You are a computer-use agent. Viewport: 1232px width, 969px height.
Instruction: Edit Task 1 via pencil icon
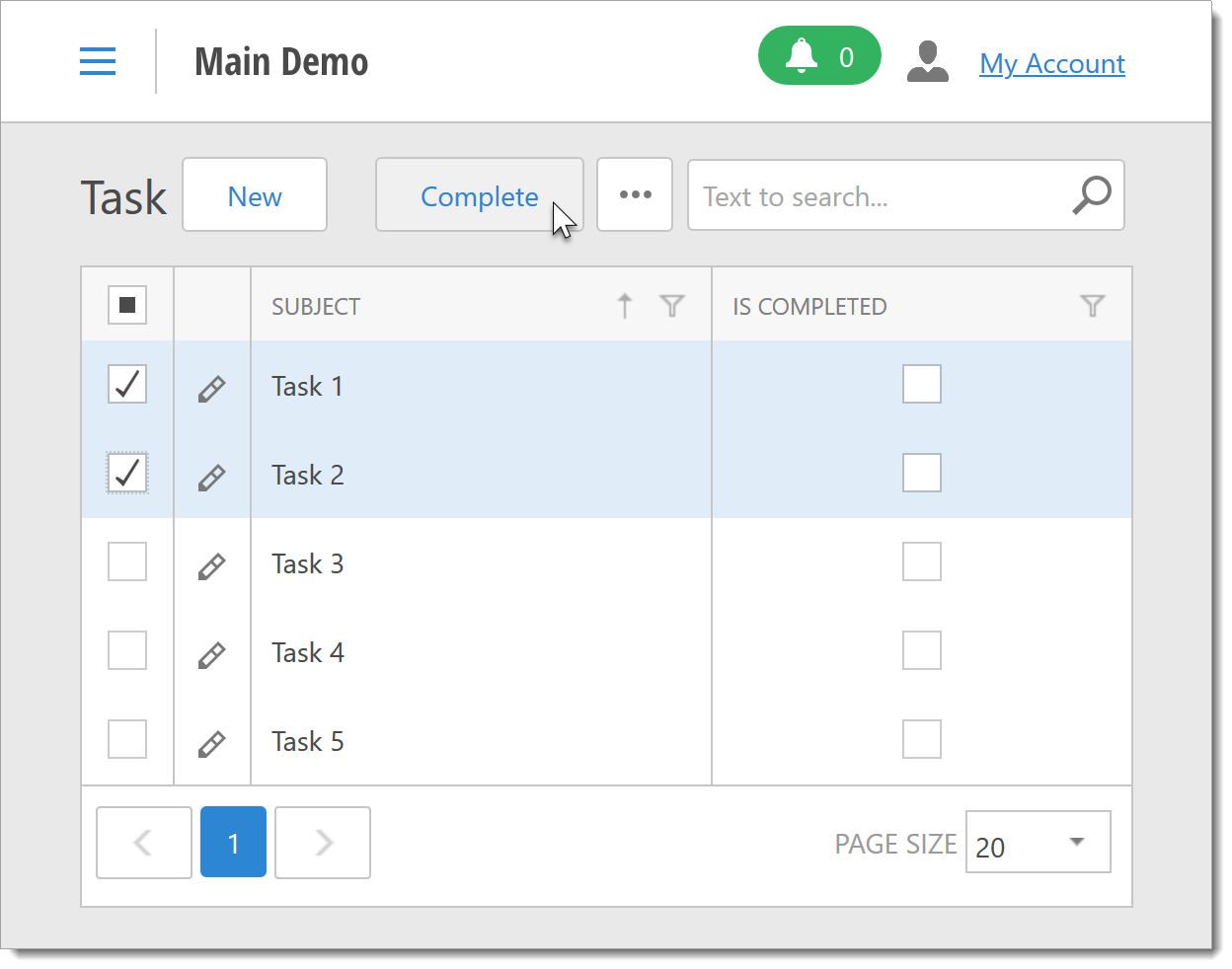pyautogui.click(x=211, y=388)
